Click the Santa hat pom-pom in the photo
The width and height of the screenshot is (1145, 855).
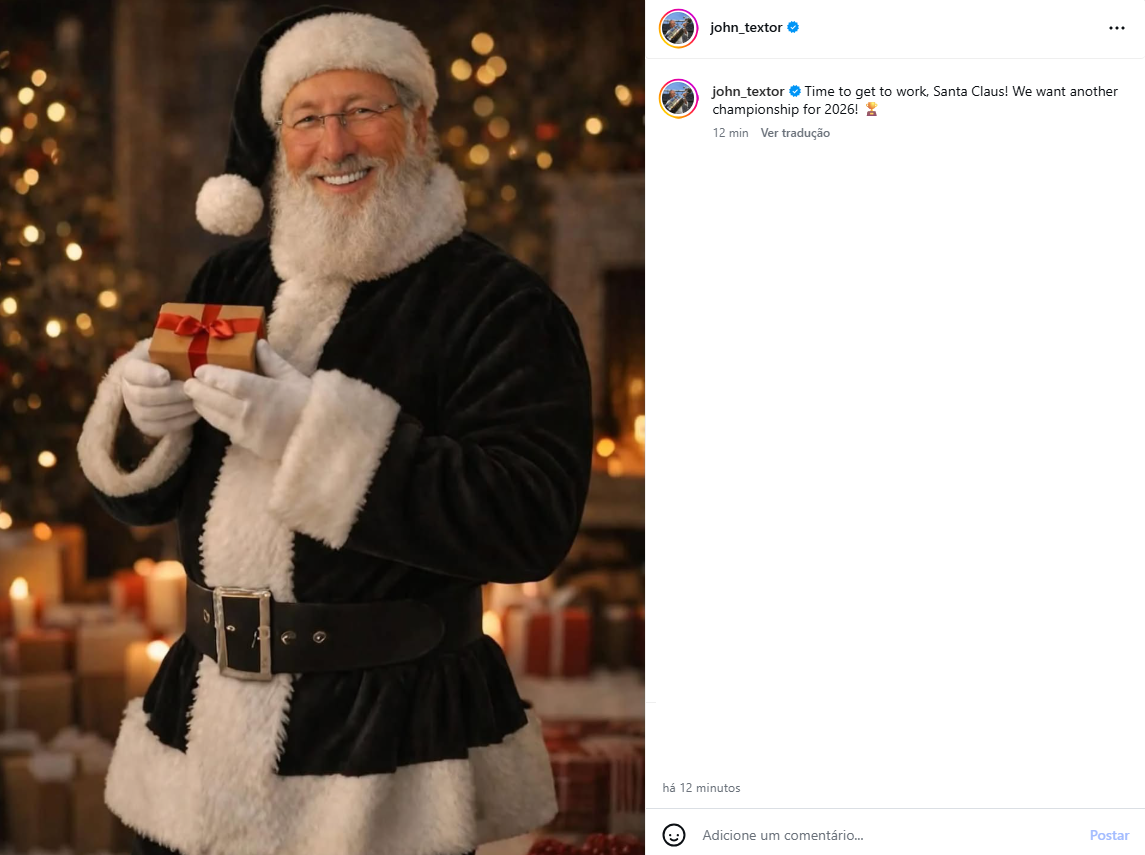coord(229,204)
